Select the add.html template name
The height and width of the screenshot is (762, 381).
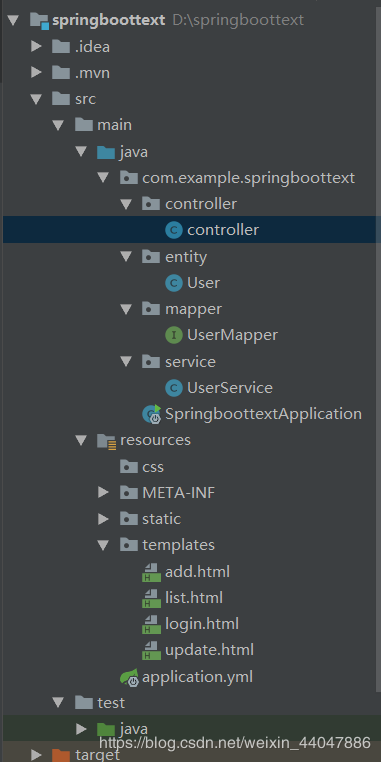click(197, 572)
